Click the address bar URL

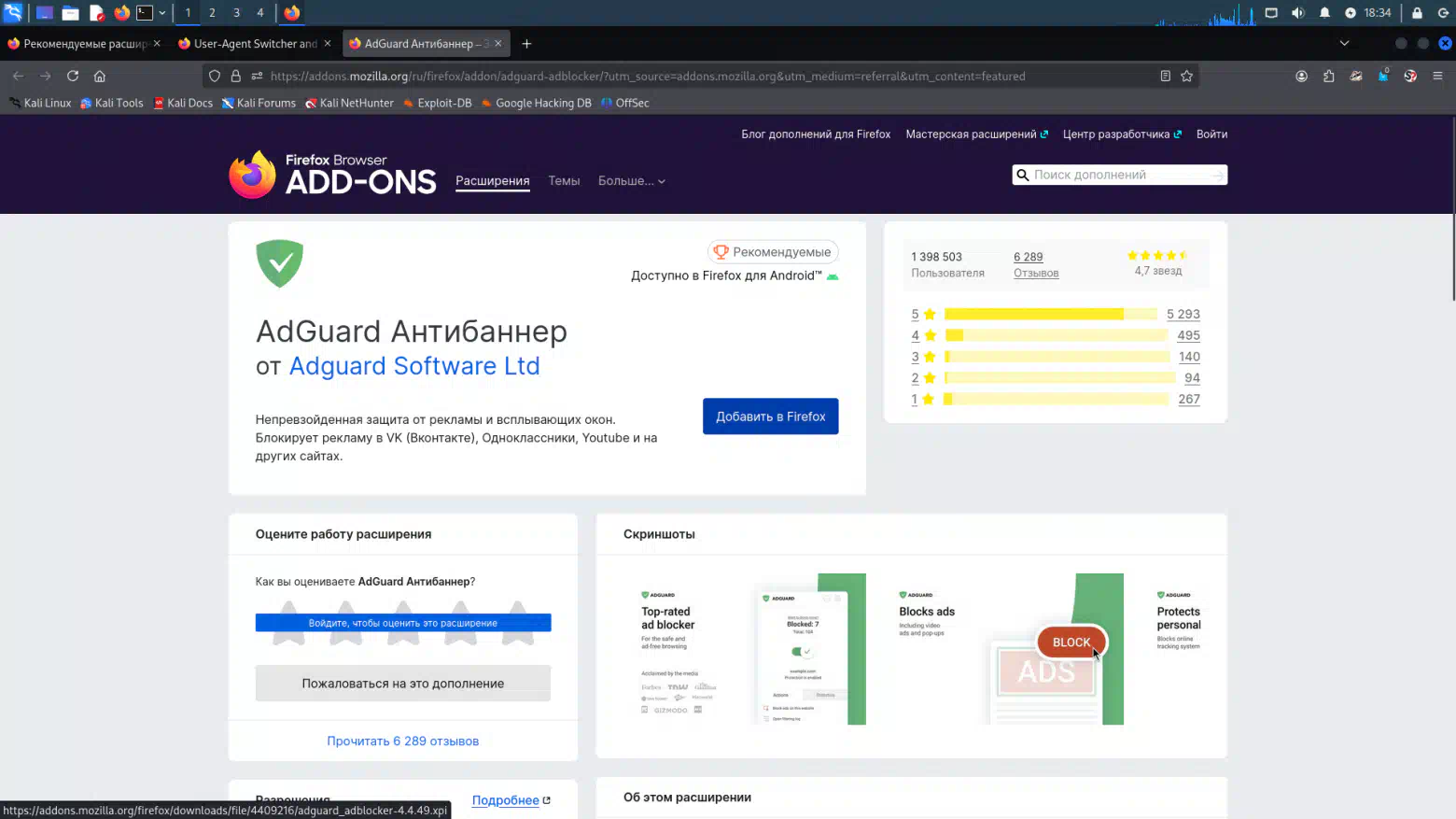(648, 77)
